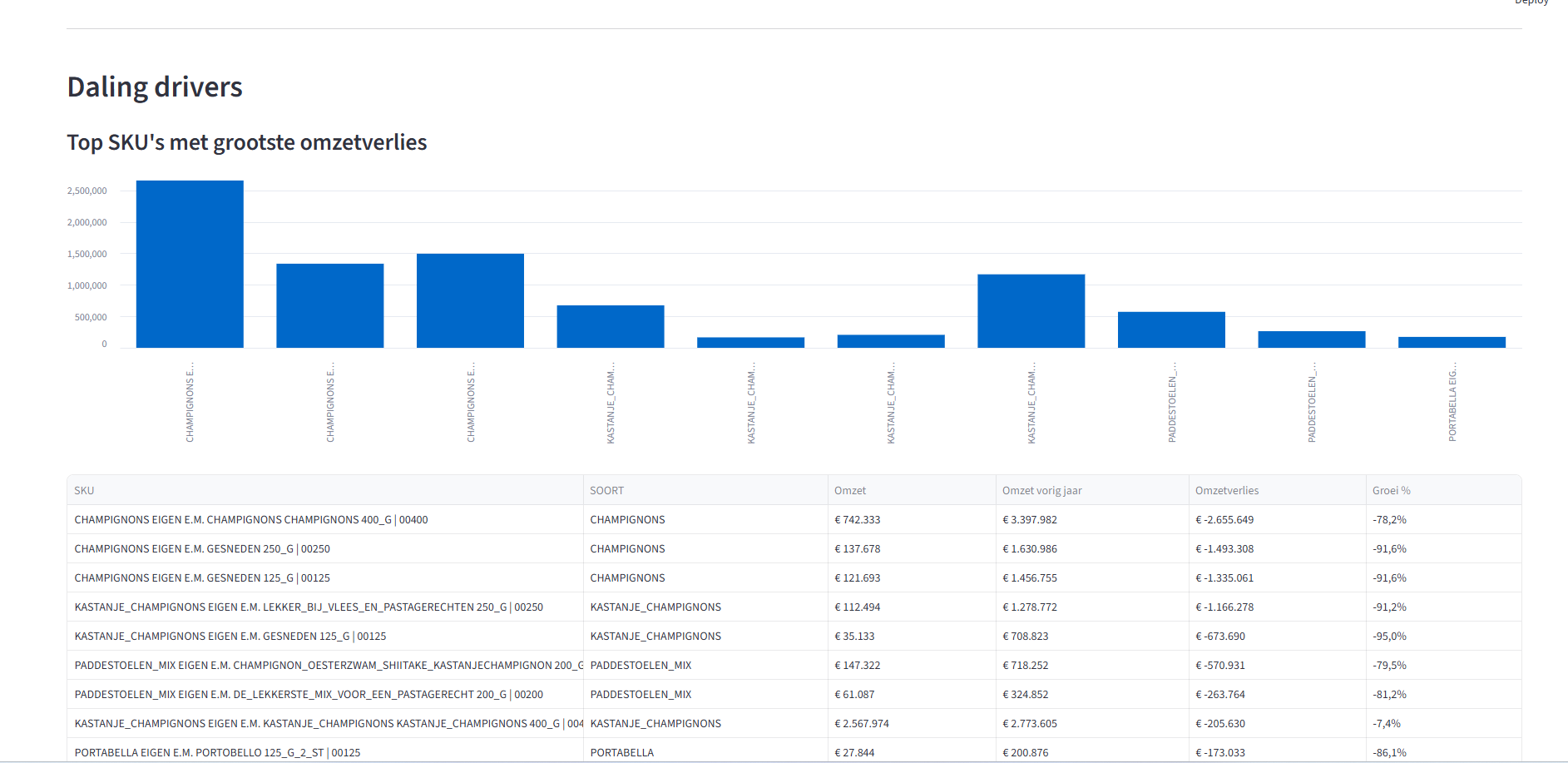Screen dimensions: 1568x763
Task: Select the PORTABELLA EIG... x-axis label
Action: pos(1452,401)
